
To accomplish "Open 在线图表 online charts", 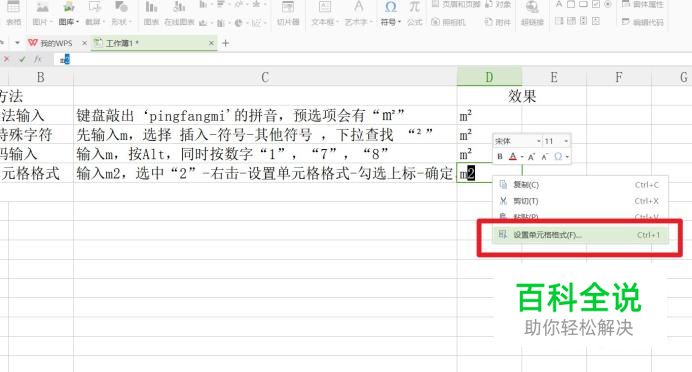I will point(179,13).
